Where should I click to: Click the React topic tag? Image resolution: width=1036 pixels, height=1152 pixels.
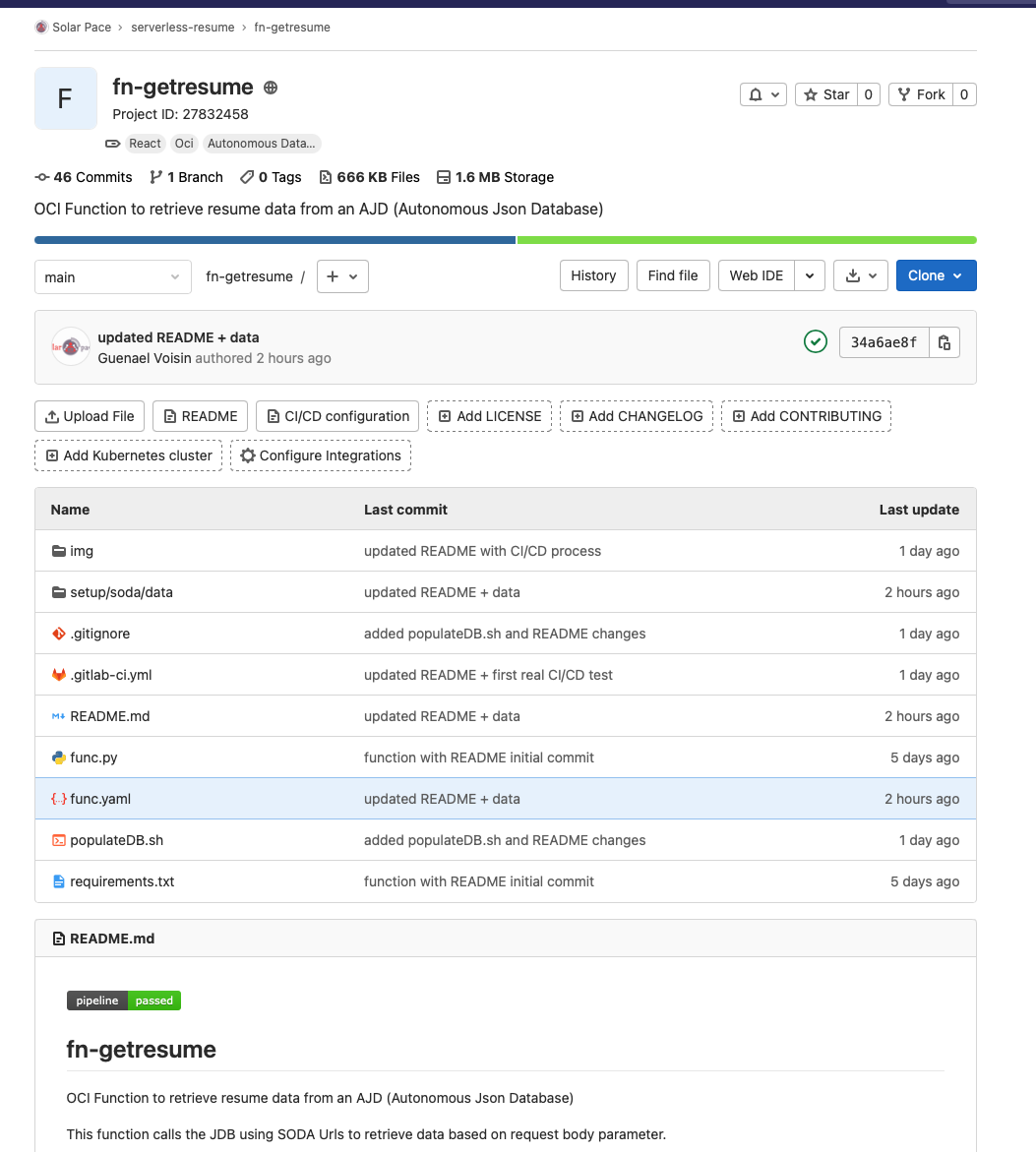click(145, 144)
